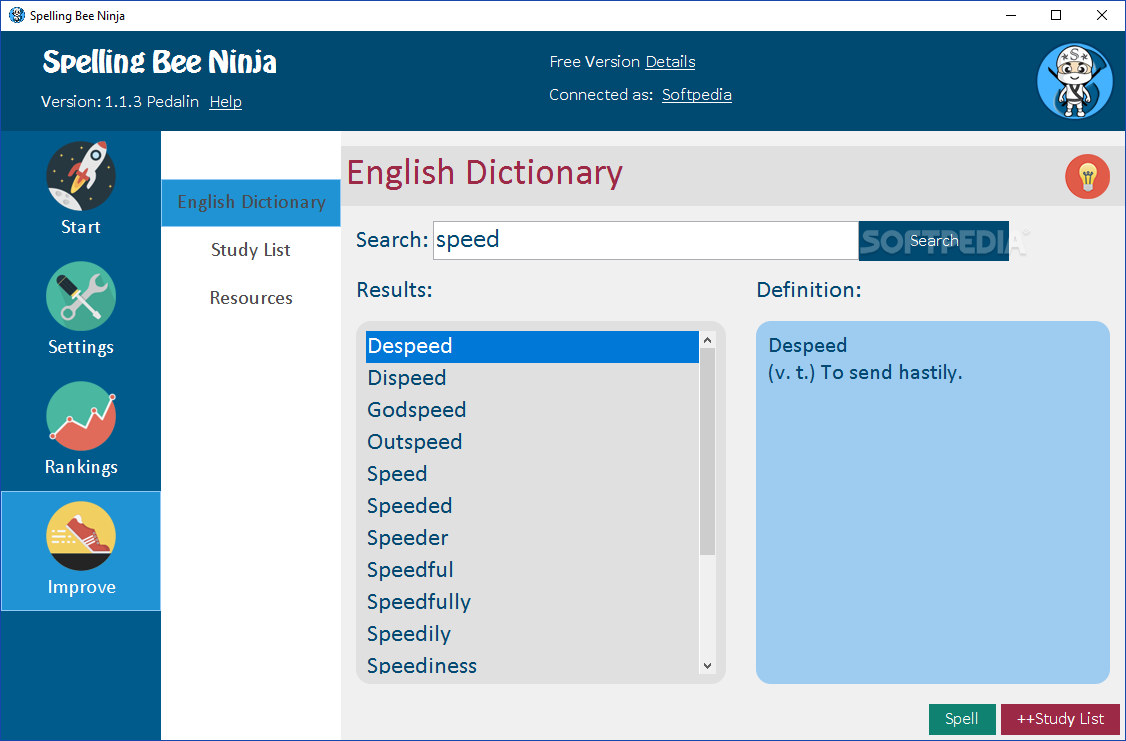The image size is (1126, 741).
Task: Add word with ++Study List button
Action: [1060, 719]
